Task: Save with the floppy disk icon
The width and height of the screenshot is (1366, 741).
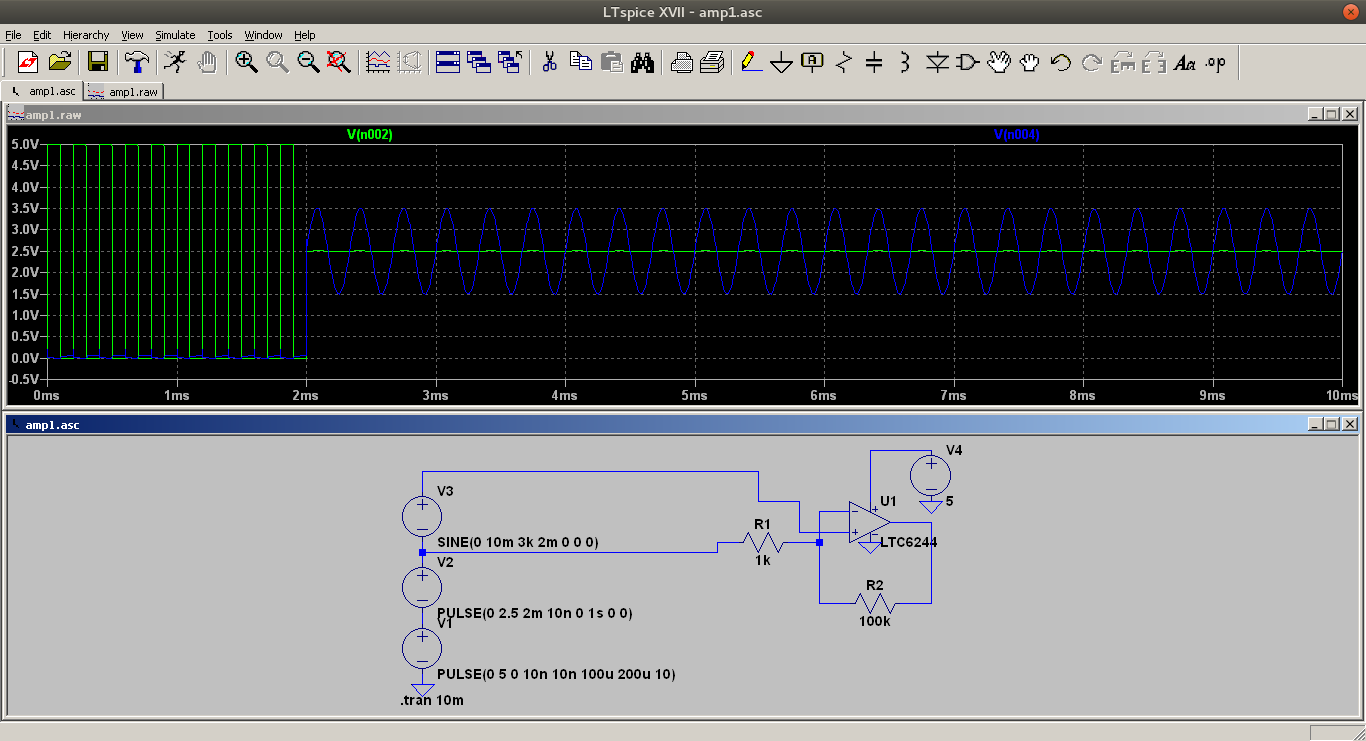Action: pyautogui.click(x=98, y=62)
